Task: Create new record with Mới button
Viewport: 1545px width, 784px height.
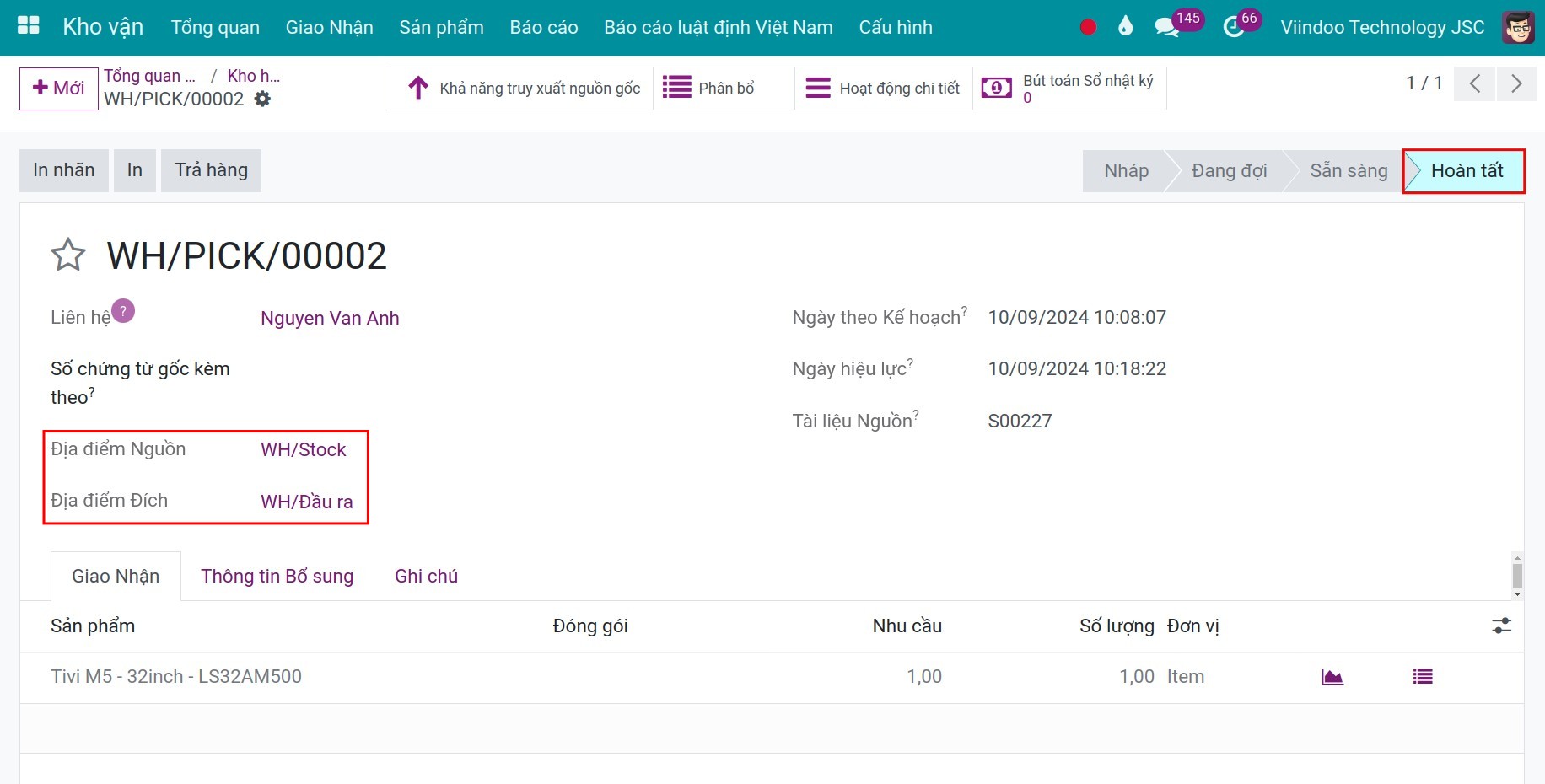Action: tap(58, 88)
